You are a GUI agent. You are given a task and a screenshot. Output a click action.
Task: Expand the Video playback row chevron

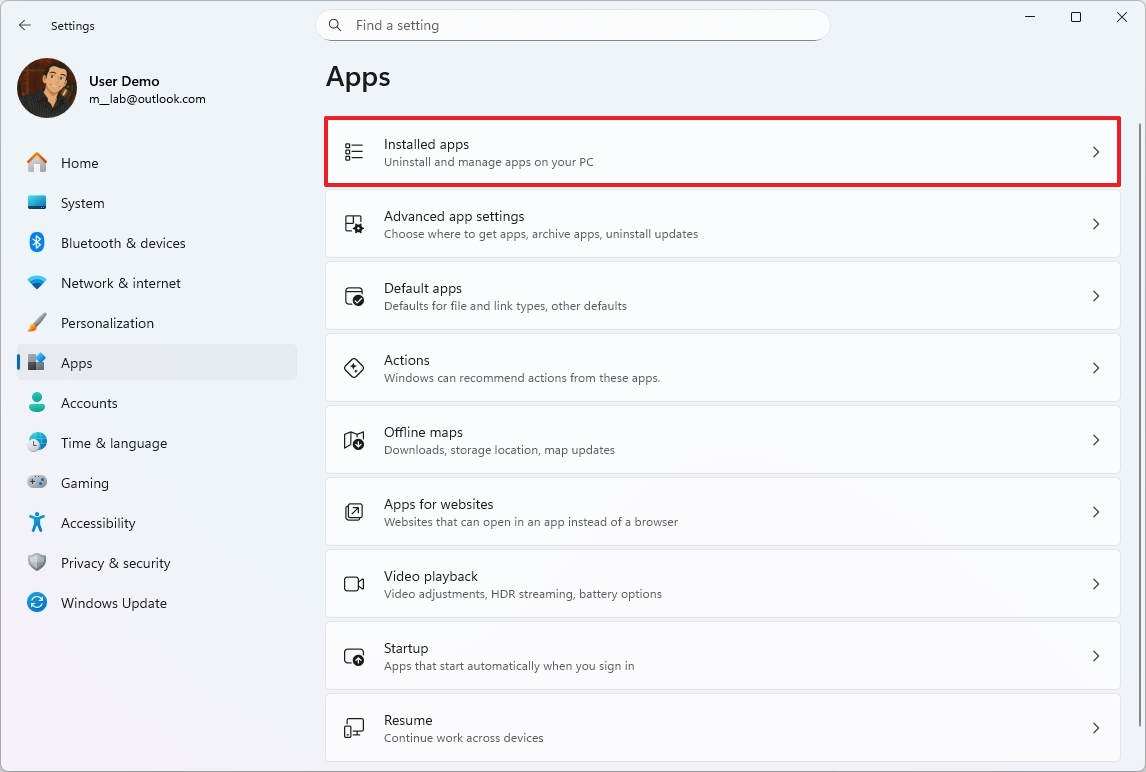tap(1095, 583)
